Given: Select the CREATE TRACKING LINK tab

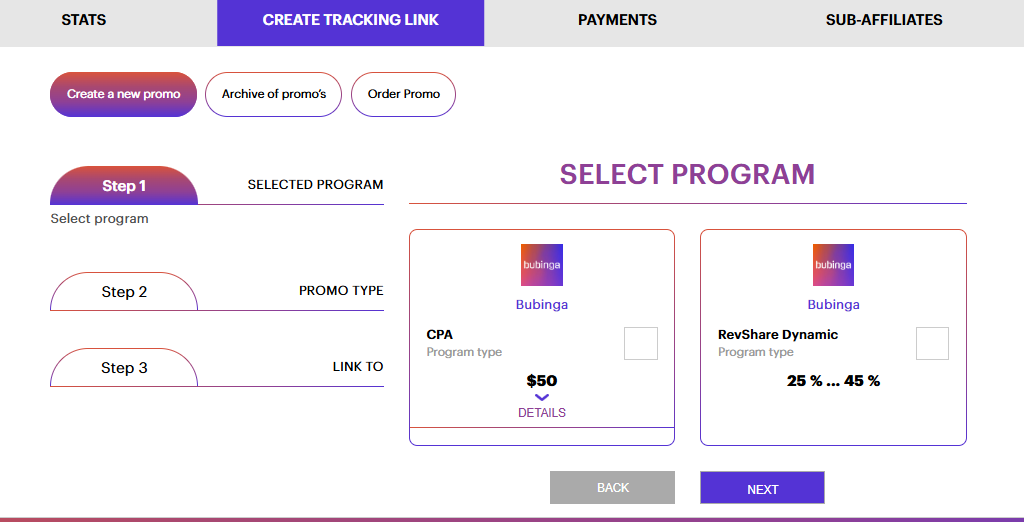Looking at the screenshot, I should (x=351, y=20).
